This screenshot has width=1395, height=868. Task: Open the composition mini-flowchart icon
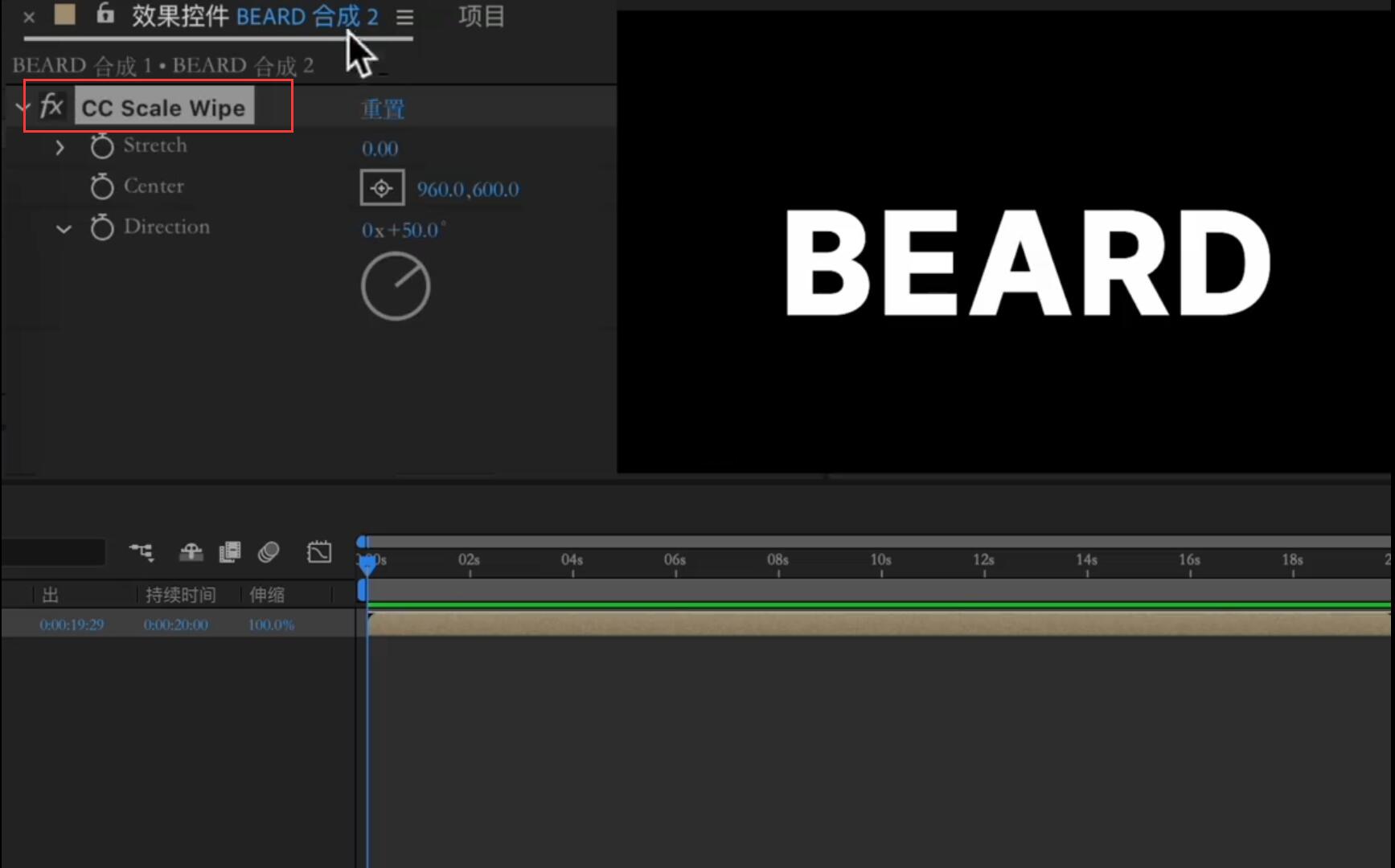point(142,551)
